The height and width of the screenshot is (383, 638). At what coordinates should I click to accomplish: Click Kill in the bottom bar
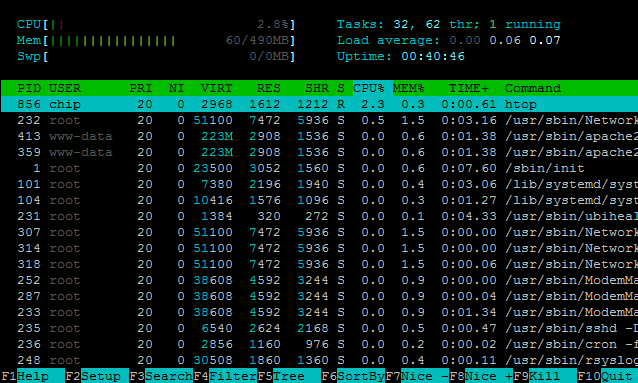point(553,376)
